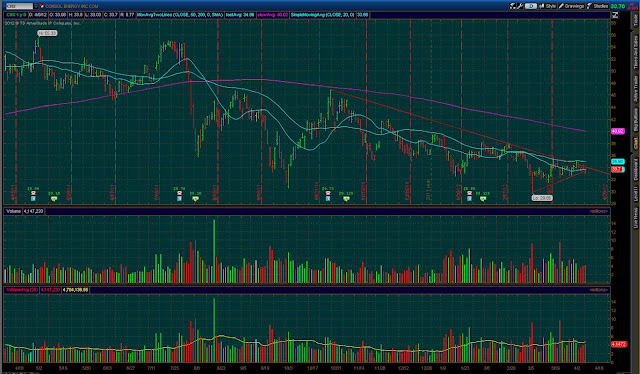Click the VolumeAvg study label
This screenshot has height=374, width=640.
(22, 289)
